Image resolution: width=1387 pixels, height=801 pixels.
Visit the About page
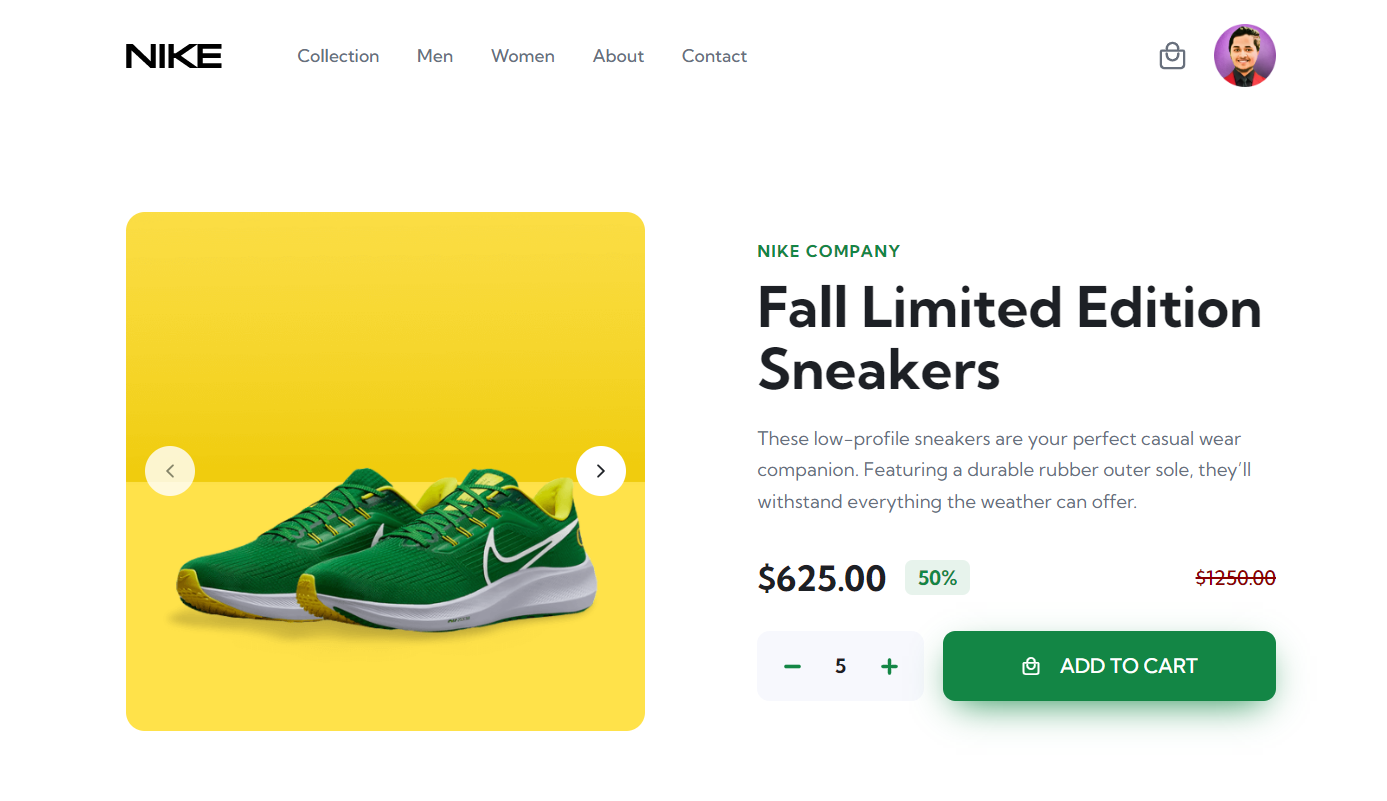pyautogui.click(x=618, y=56)
